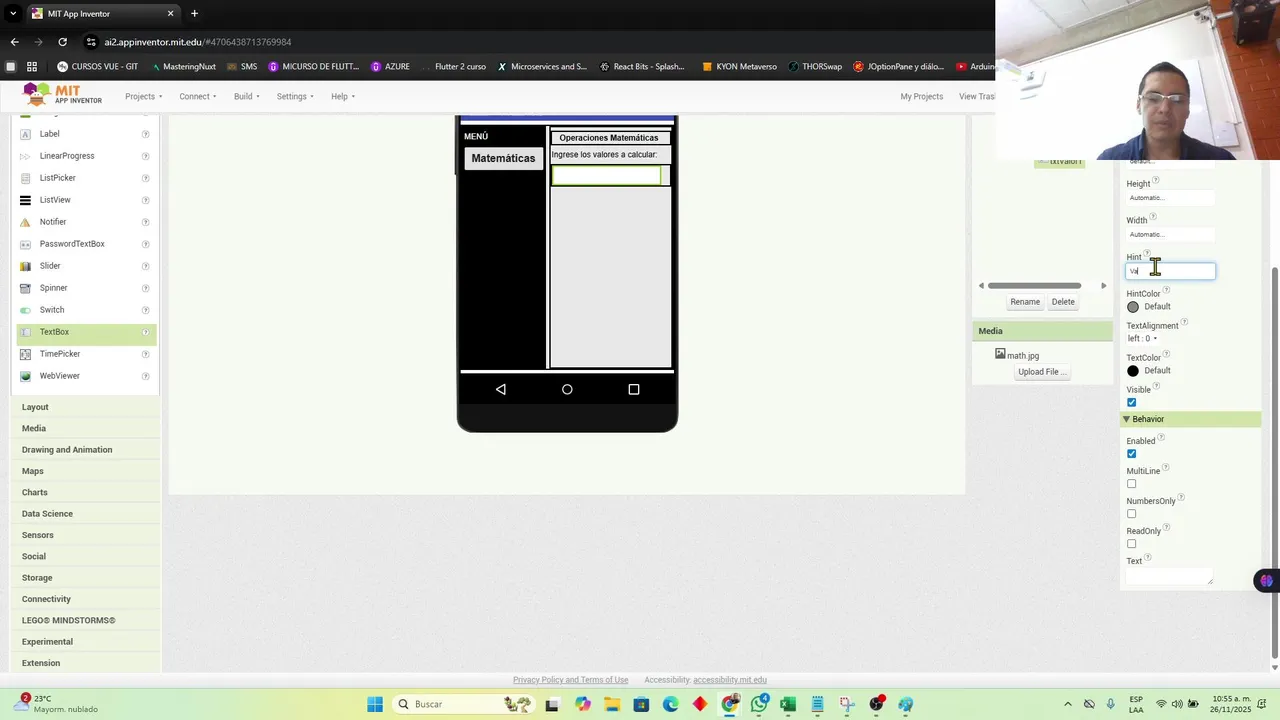The height and width of the screenshot is (720, 1280).
Task: Open help icon next to Hint property
Action: (x=1147, y=254)
